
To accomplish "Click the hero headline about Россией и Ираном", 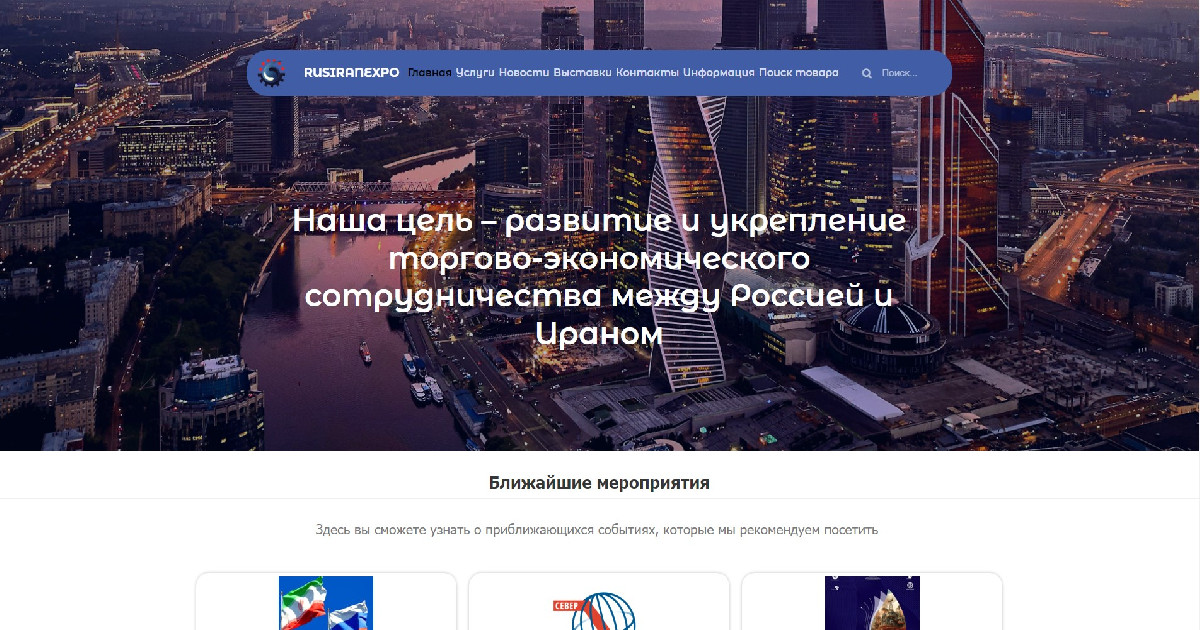I will pyautogui.click(x=599, y=277).
